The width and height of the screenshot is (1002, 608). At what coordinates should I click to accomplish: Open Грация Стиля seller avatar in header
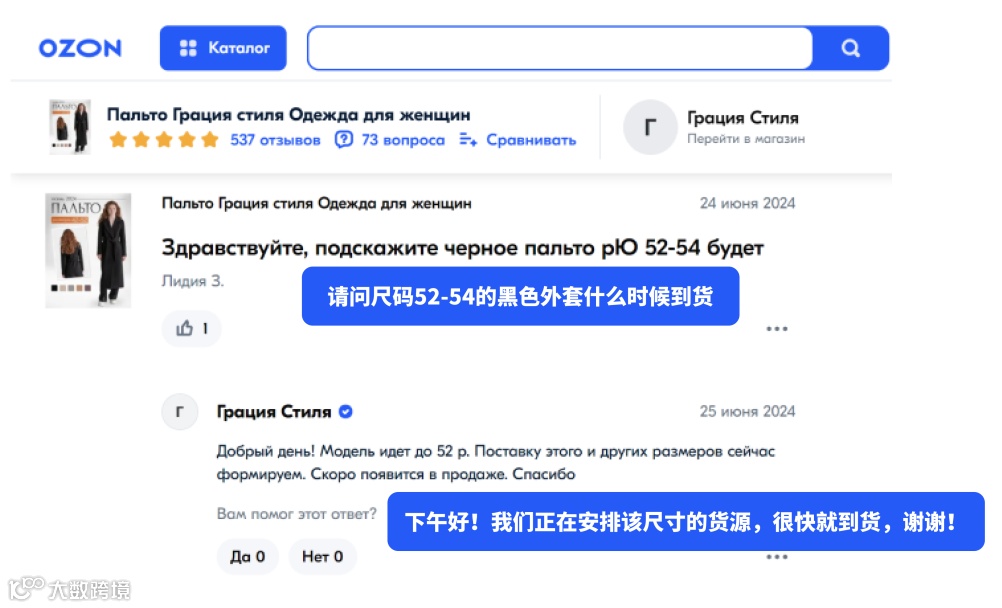(x=650, y=127)
